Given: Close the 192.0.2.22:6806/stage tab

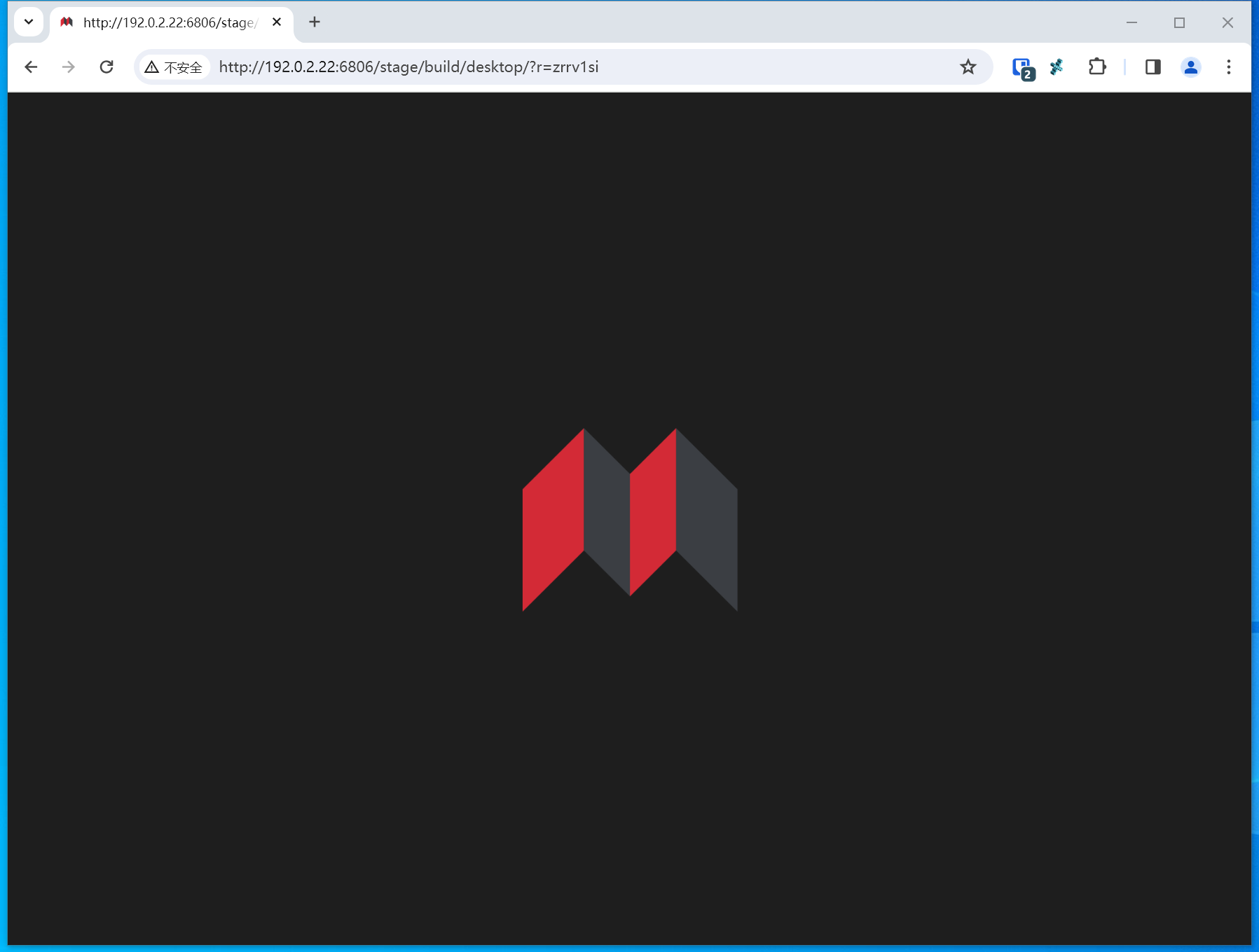Looking at the screenshot, I should click(x=277, y=22).
